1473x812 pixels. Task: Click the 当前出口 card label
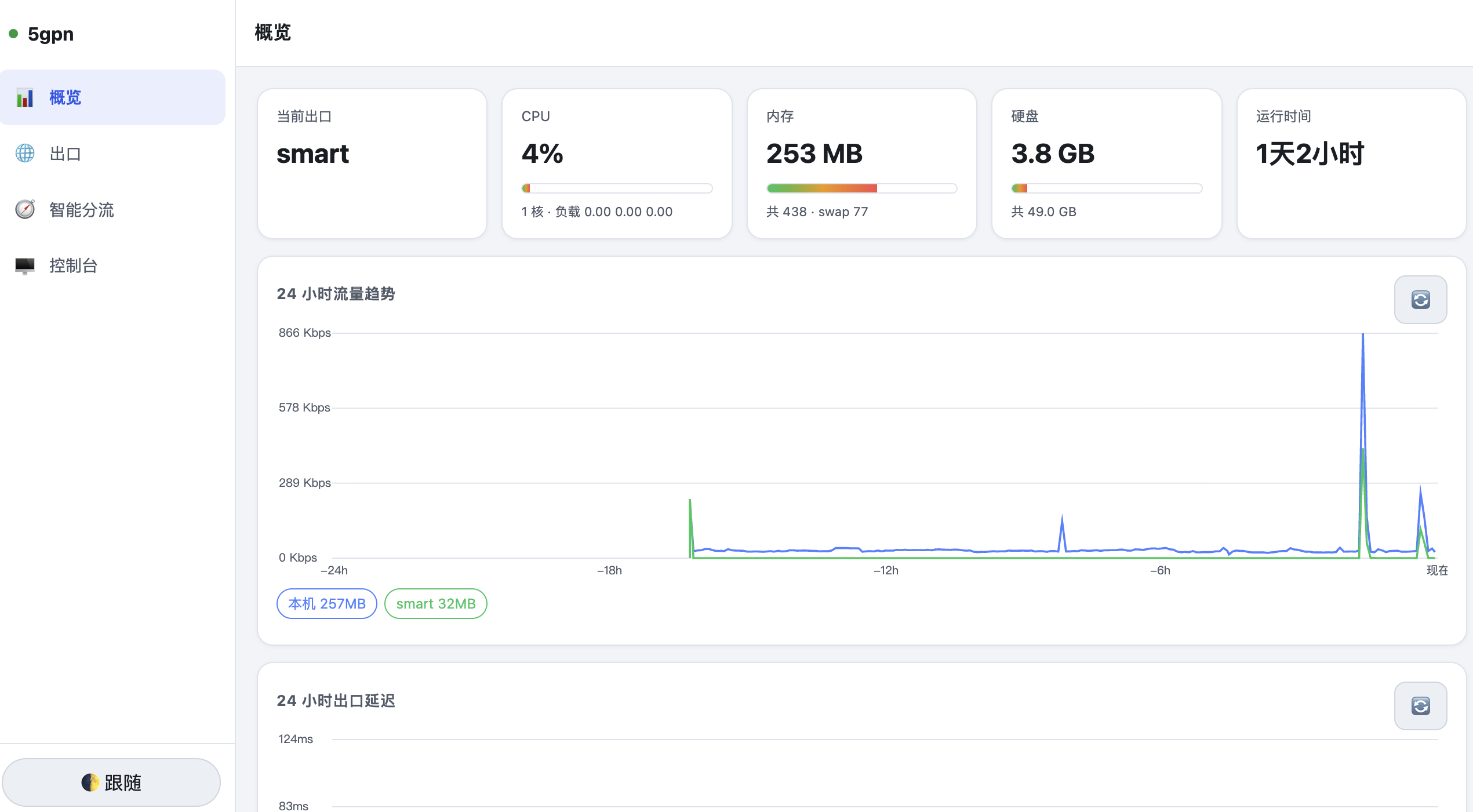pyautogui.click(x=304, y=116)
